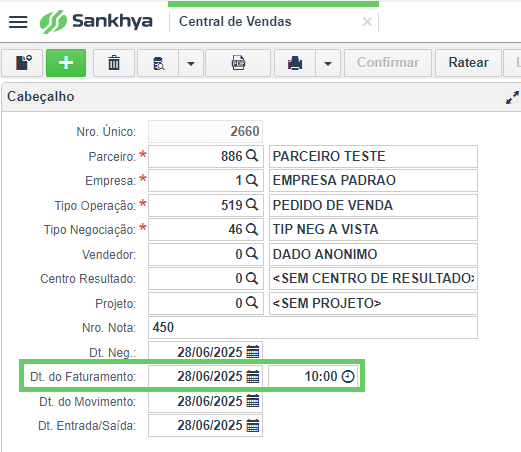Search Empresa with magnifier icon
Screen dimensions: 521x452
[252, 180]
